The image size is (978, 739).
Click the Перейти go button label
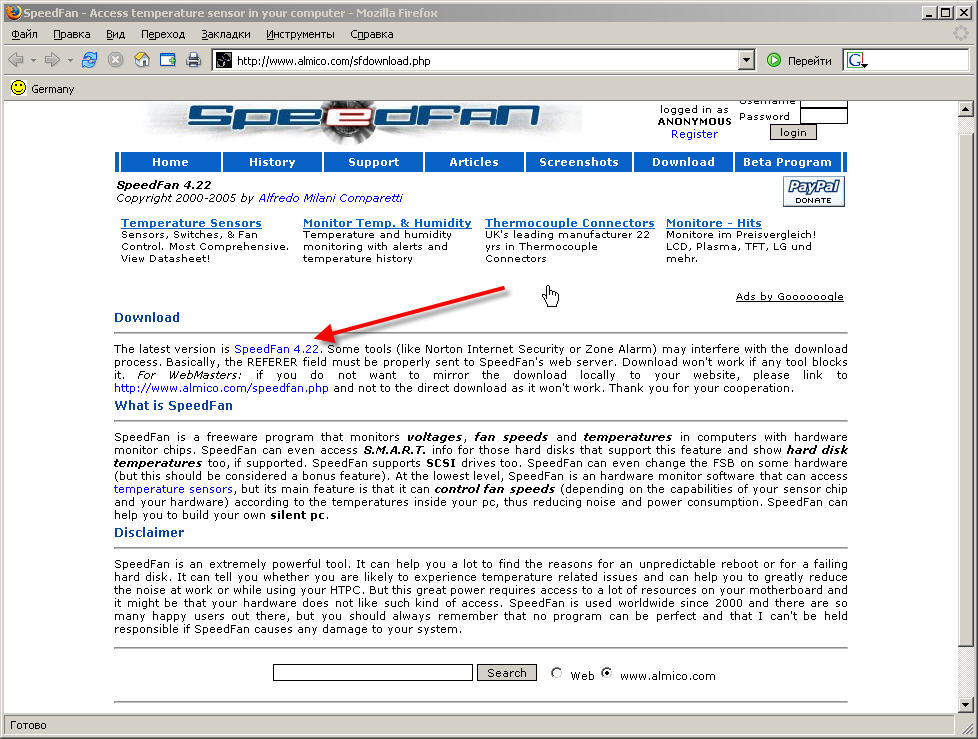click(x=810, y=61)
